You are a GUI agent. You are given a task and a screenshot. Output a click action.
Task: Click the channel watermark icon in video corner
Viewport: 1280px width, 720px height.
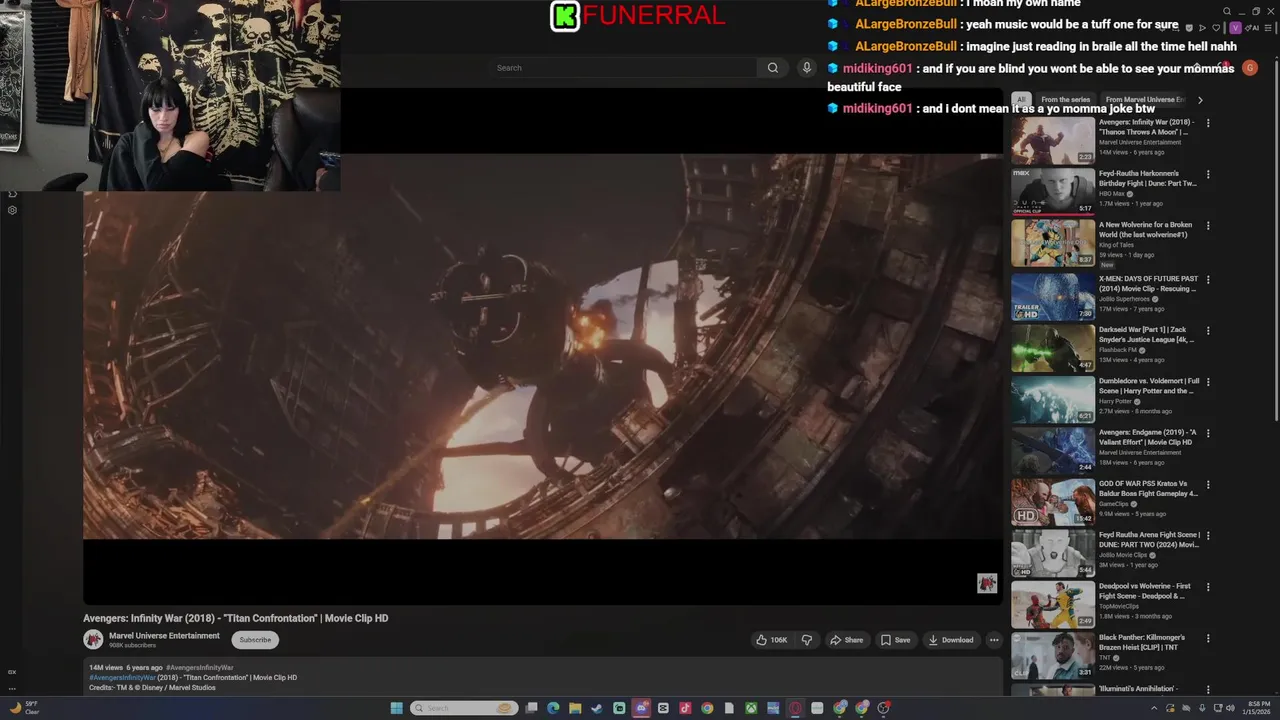coord(987,584)
